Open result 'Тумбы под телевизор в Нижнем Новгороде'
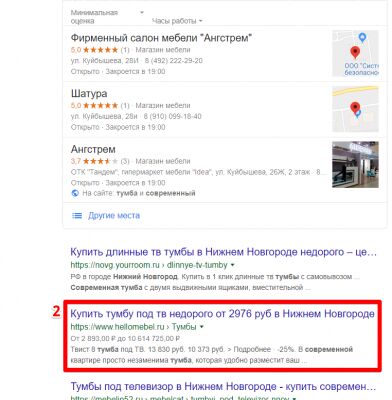This screenshot has width=392, height=400. pyautogui.click(x=223, y=387)
